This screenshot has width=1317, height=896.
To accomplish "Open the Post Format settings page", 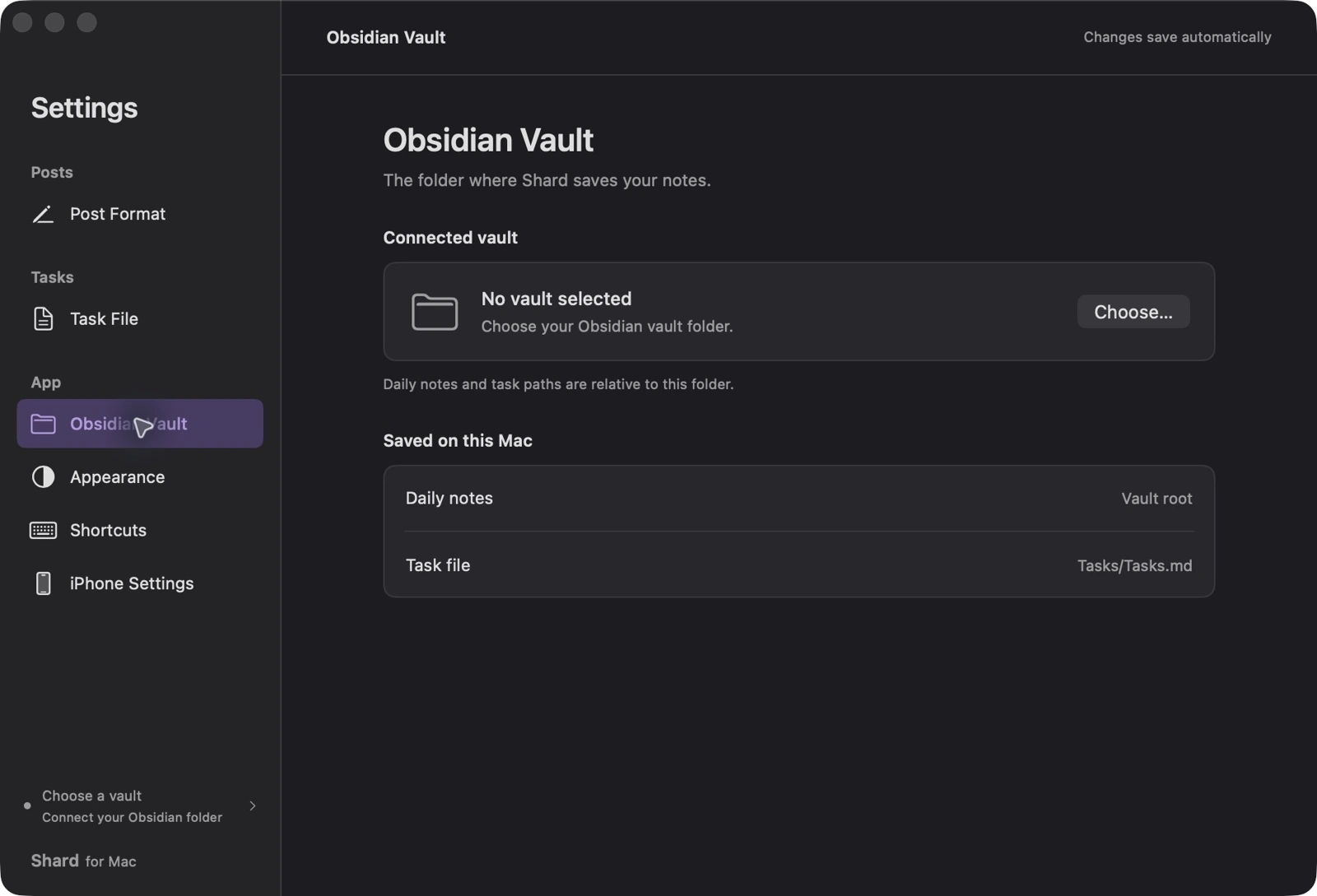I will tap(140, 214).
